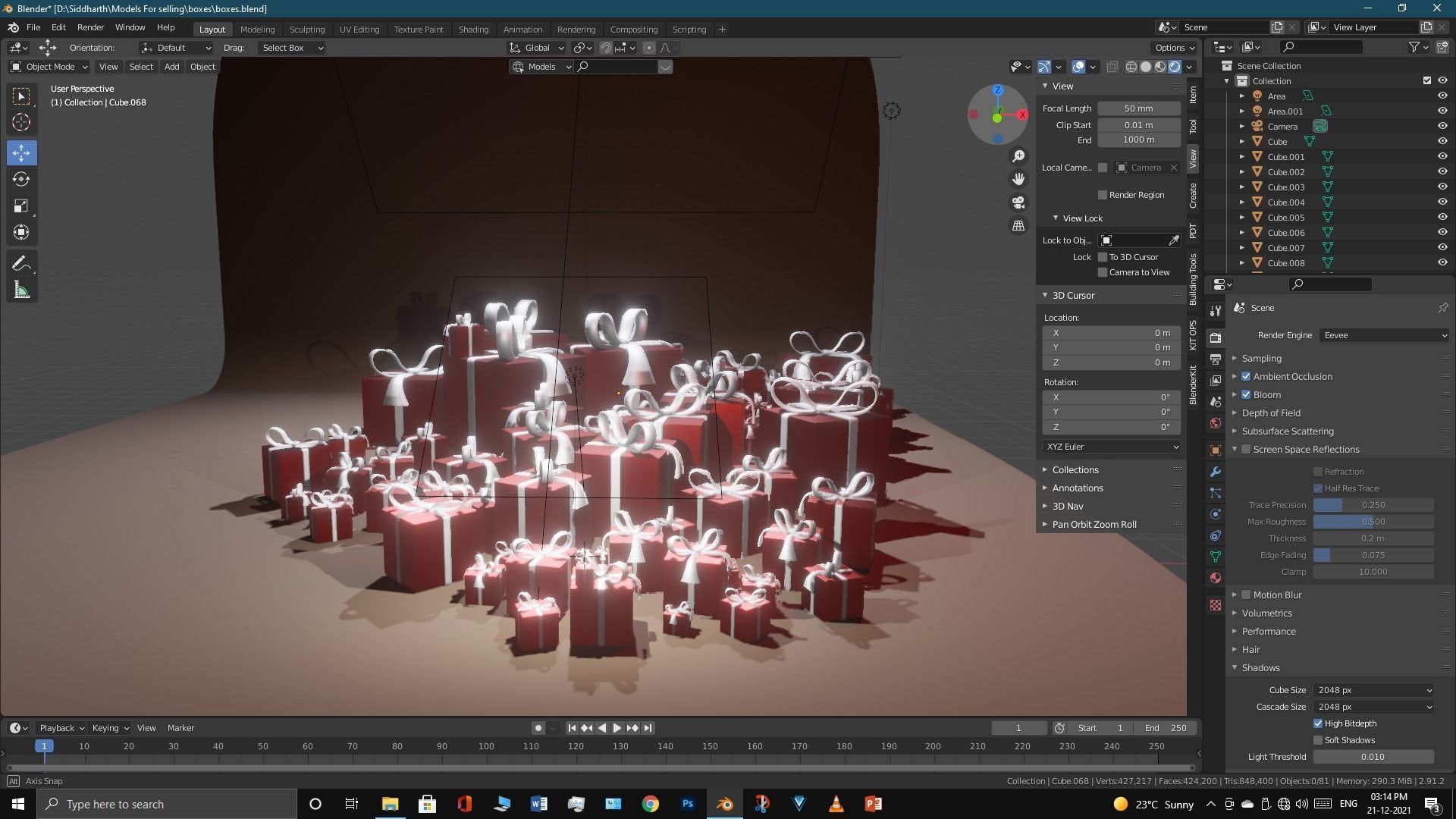The width and height of the screenshot is (1456, 819).
Task: Click the Options button
Action: point(1175,48)
